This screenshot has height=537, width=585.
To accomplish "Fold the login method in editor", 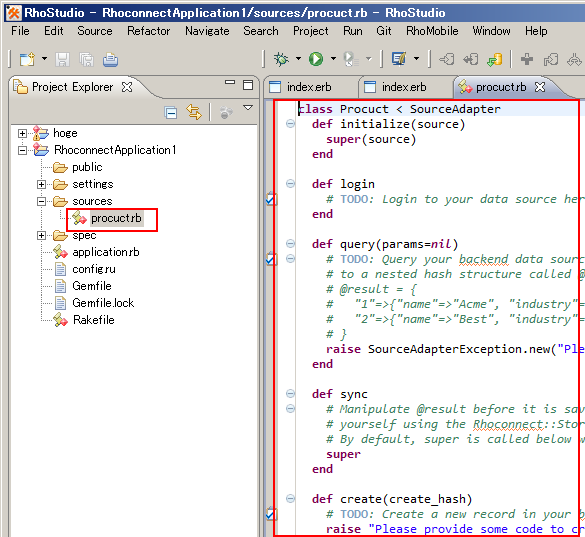I will click(290, 183).
